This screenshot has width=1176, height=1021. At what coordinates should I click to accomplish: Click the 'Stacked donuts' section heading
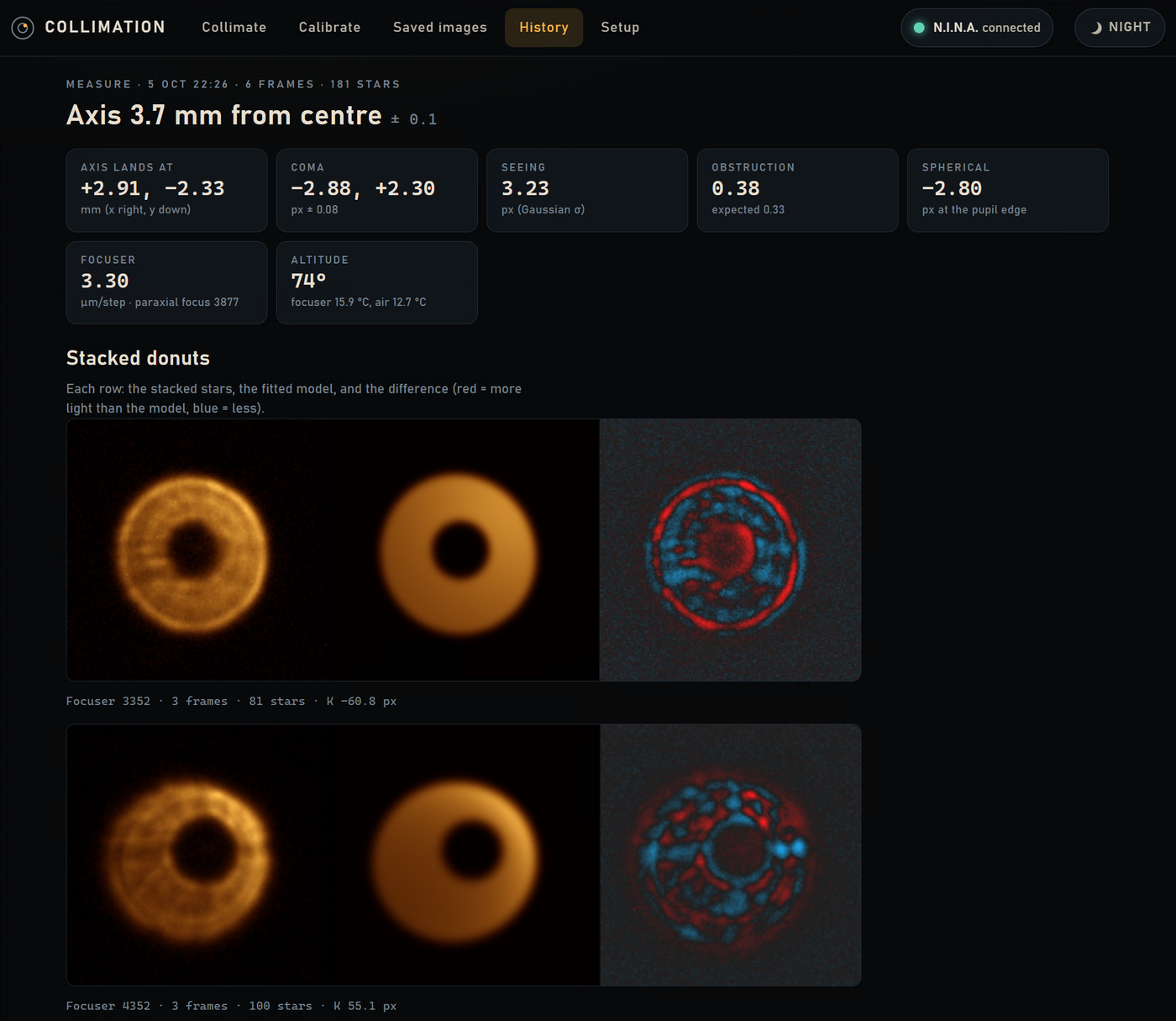coord(138,358)
